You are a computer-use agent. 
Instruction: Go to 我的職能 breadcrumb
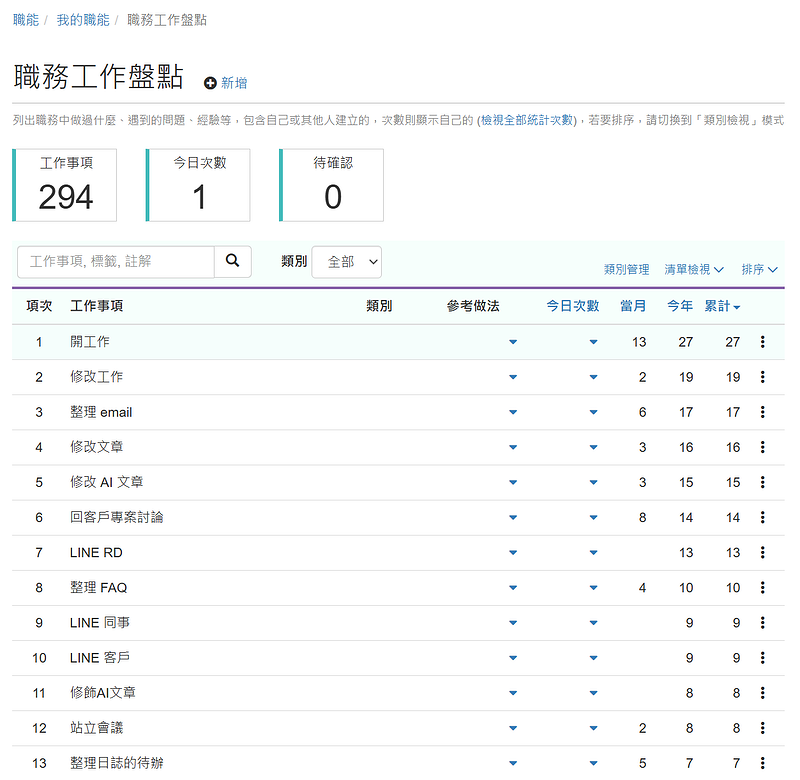pos(83,20)
